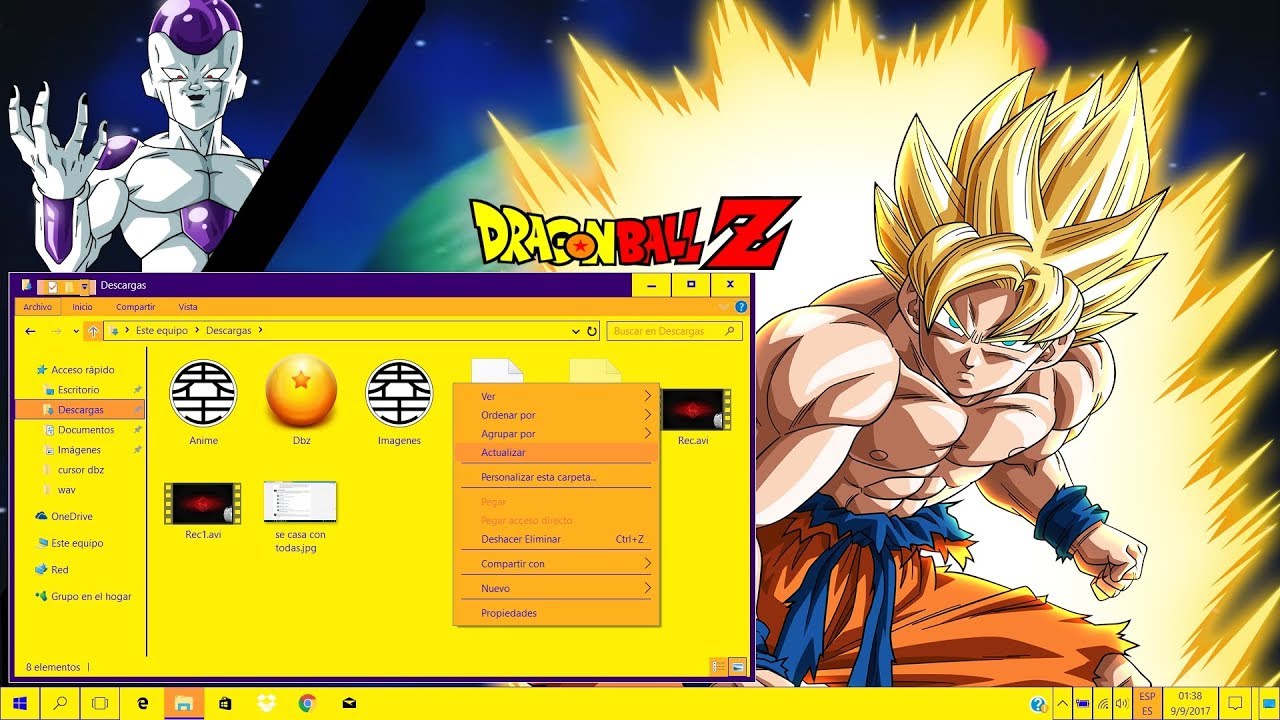Open the Windows Start menu

click(x=19, y=703)
